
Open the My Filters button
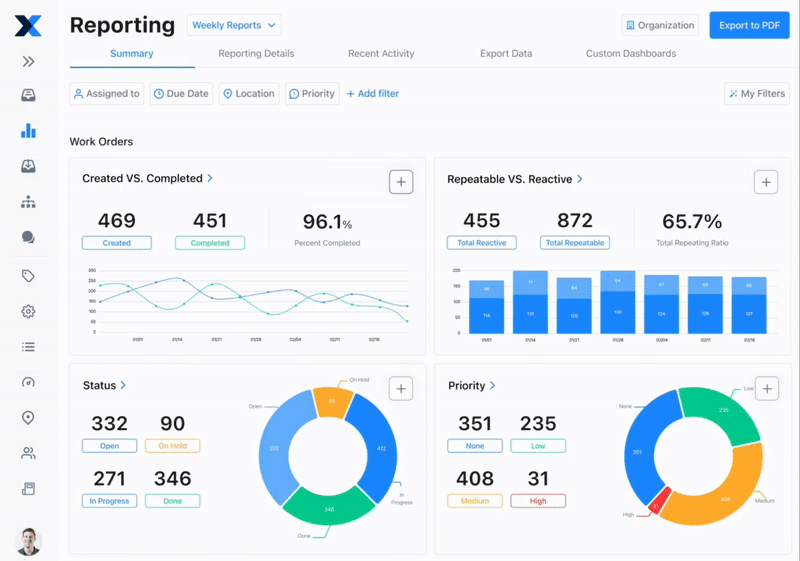[756, 94]
